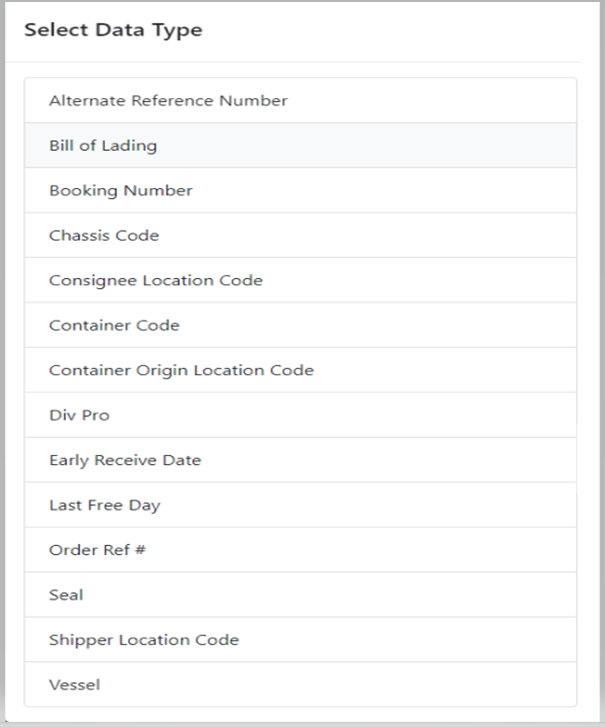Choose Early Receive Date option

coord(300,460)
